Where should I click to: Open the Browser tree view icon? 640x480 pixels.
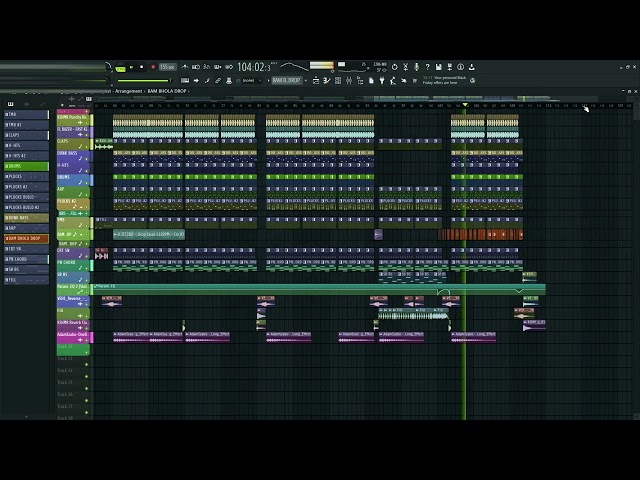pos(360,80)
